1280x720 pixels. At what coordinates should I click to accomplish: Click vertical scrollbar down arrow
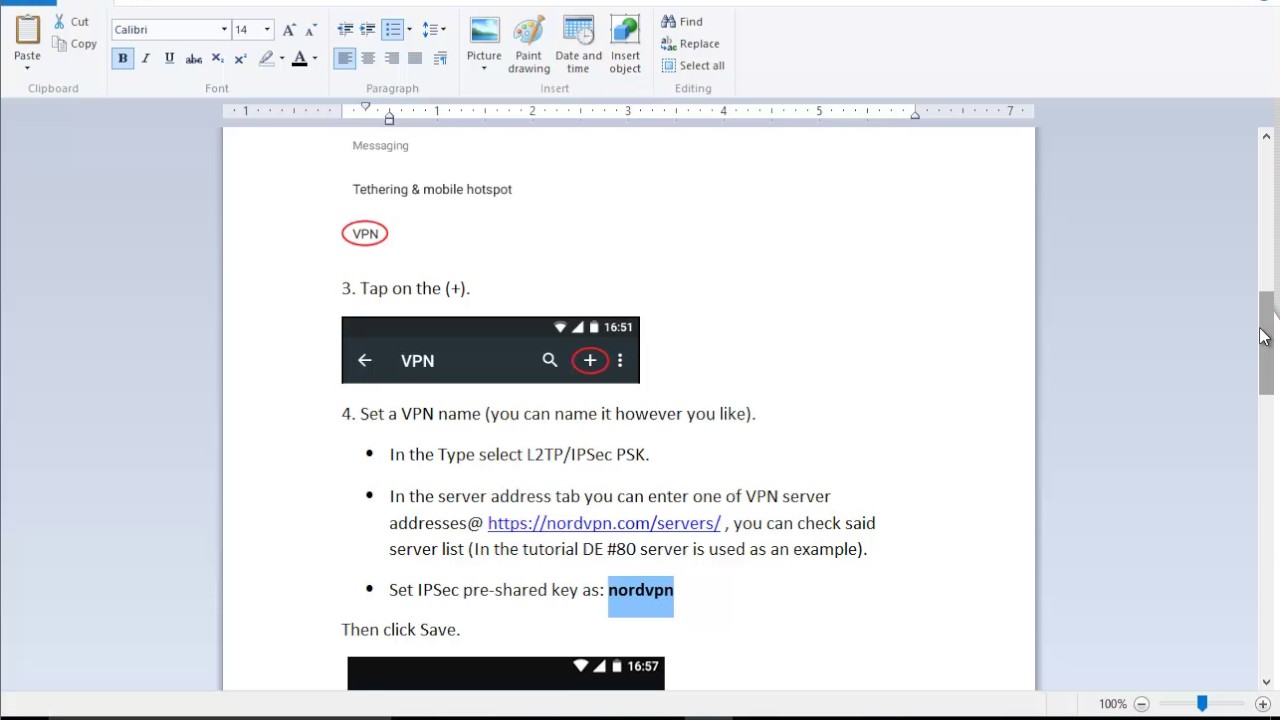point(1266,682)
